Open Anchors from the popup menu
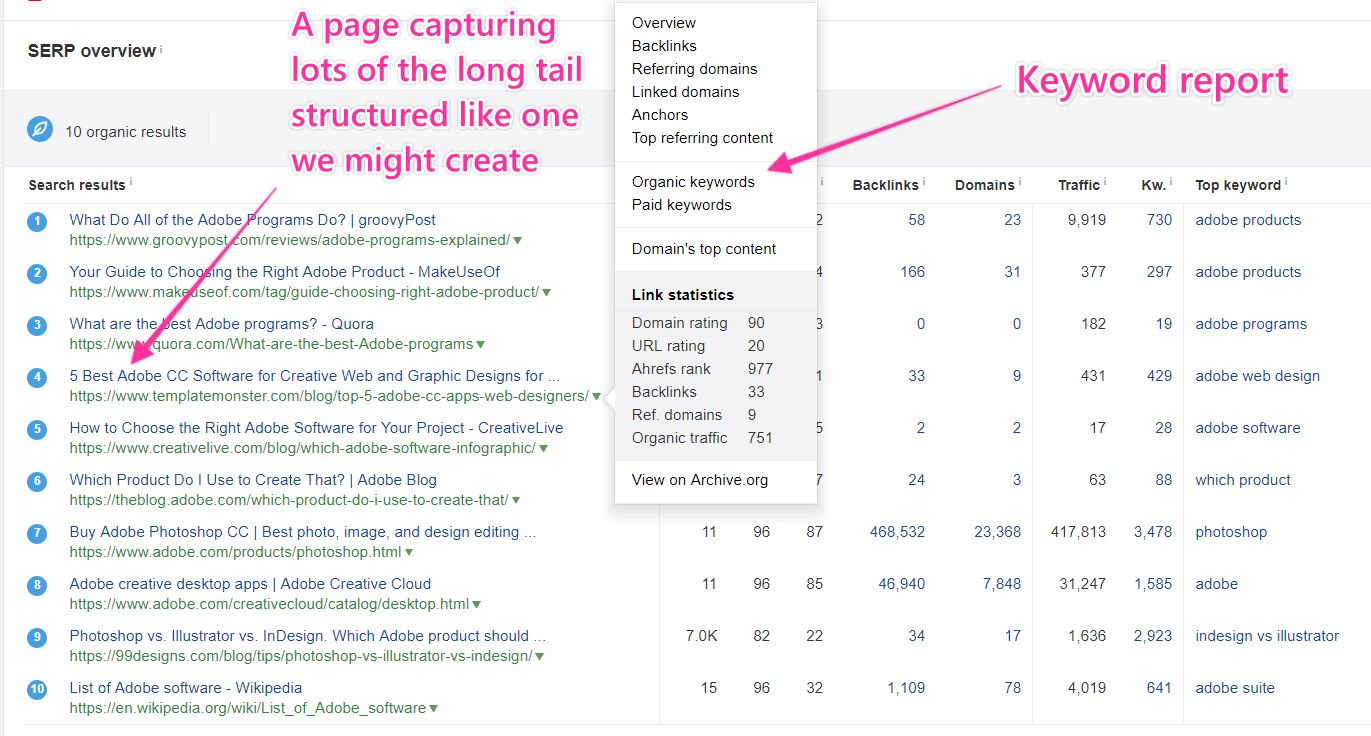1371x736 pixels. [x=660, y=115]
